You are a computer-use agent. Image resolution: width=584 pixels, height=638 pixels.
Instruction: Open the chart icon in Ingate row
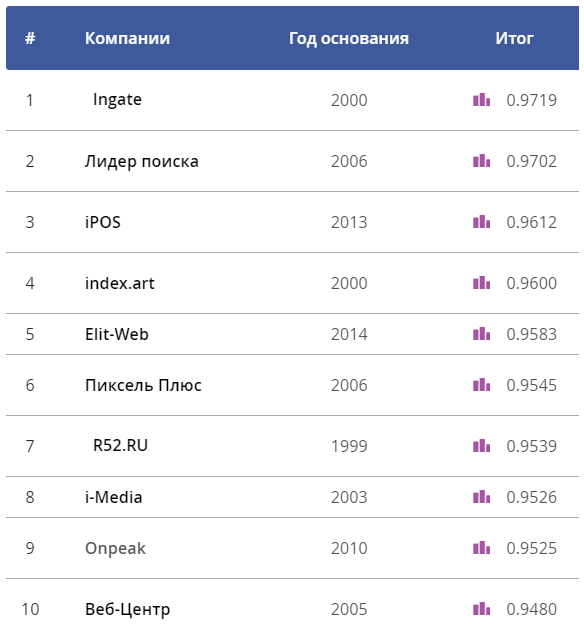point(481,100)
